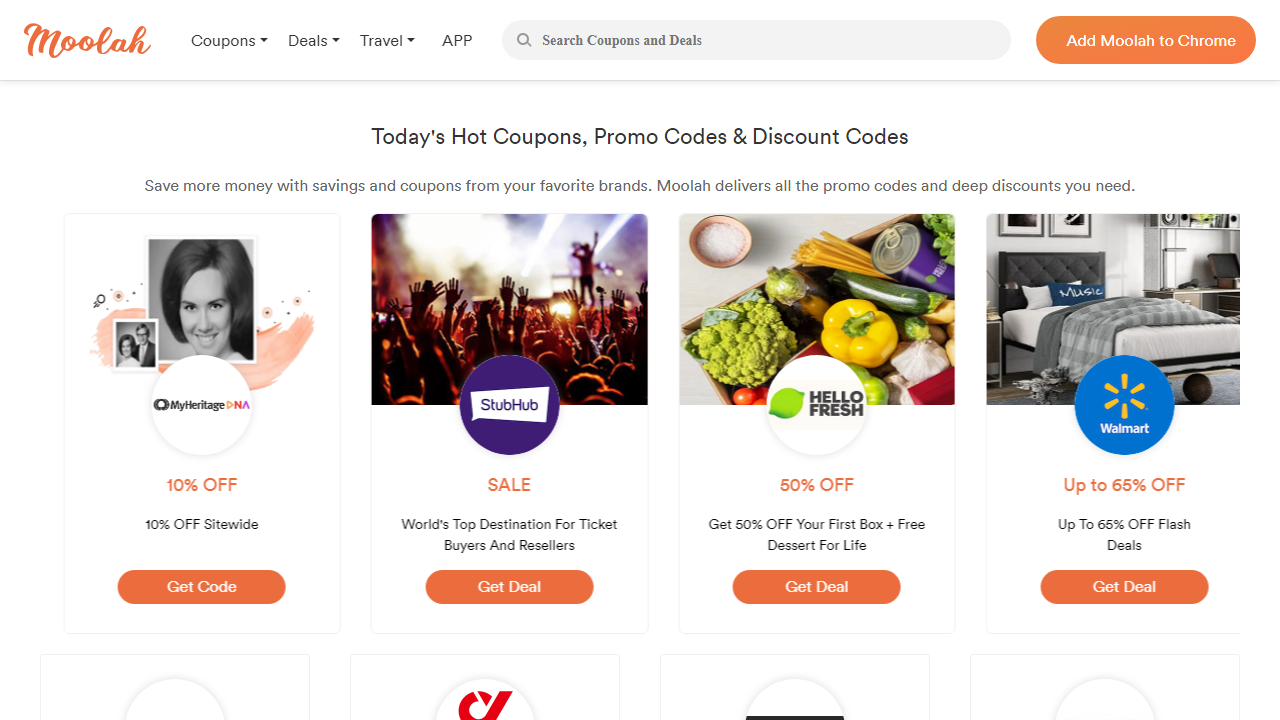Select the StubHub logo badge

509,405
